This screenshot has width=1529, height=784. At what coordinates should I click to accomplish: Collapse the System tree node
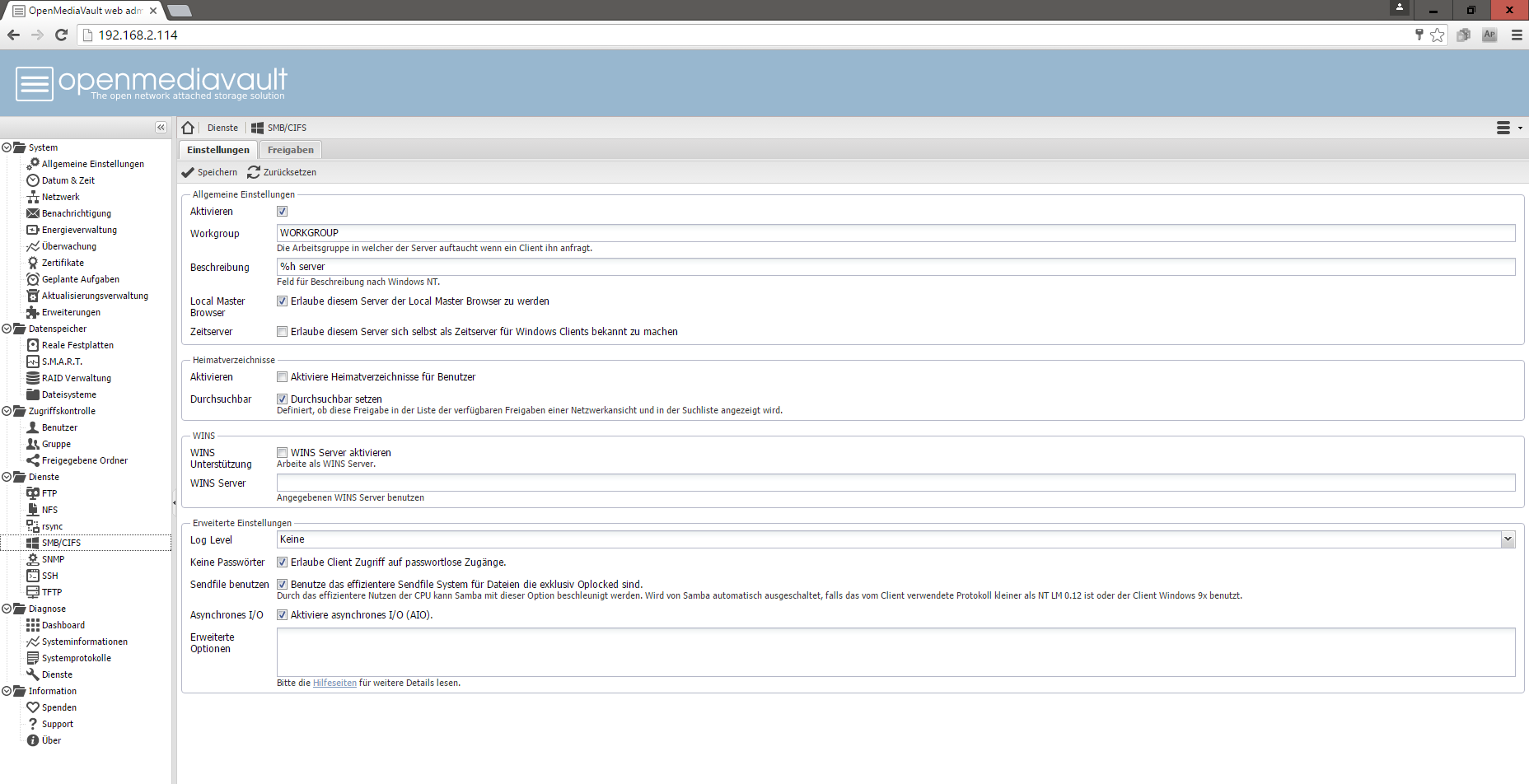(x=7, y=147)
